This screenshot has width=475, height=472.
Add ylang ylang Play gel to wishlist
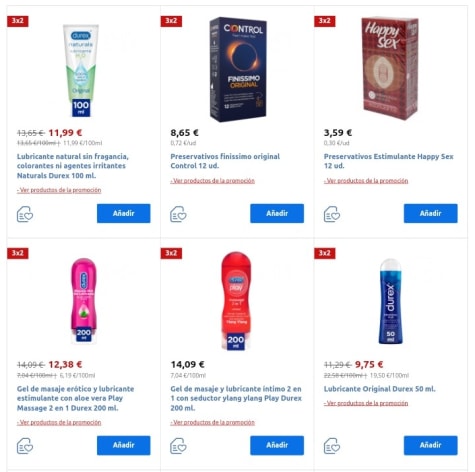(178, 446)
